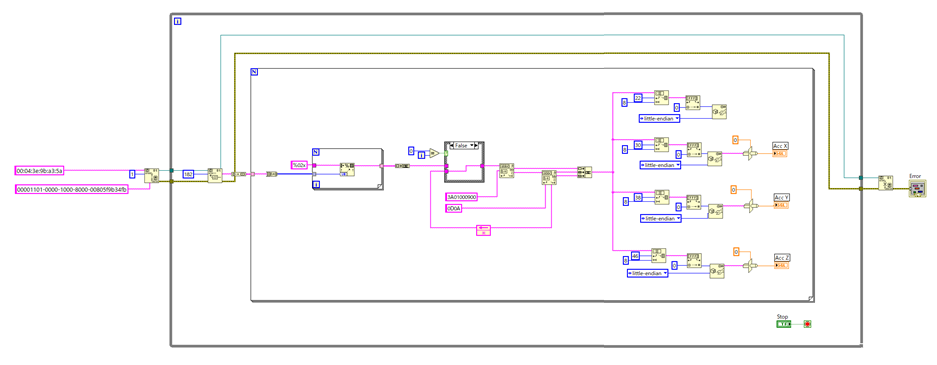Select the Concatenate Strings function

[584, 172]
